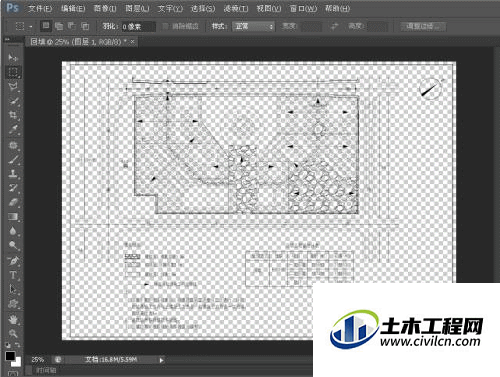Click the 调整边缘 (Refine Edge) button
Screen dimensions: 500x377
(x=423, y=26)
